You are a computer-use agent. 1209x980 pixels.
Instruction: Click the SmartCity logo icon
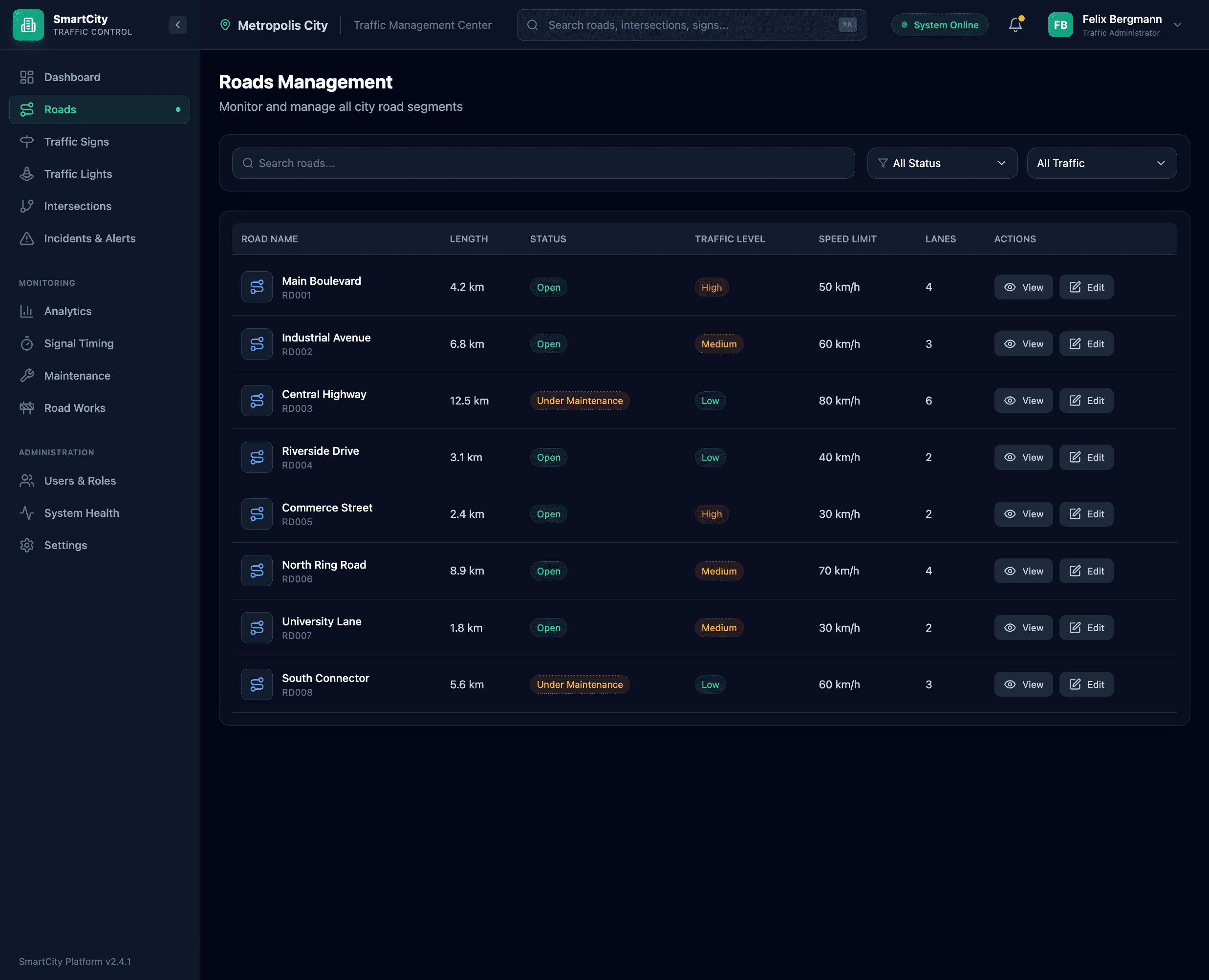[x=28, y=25]
